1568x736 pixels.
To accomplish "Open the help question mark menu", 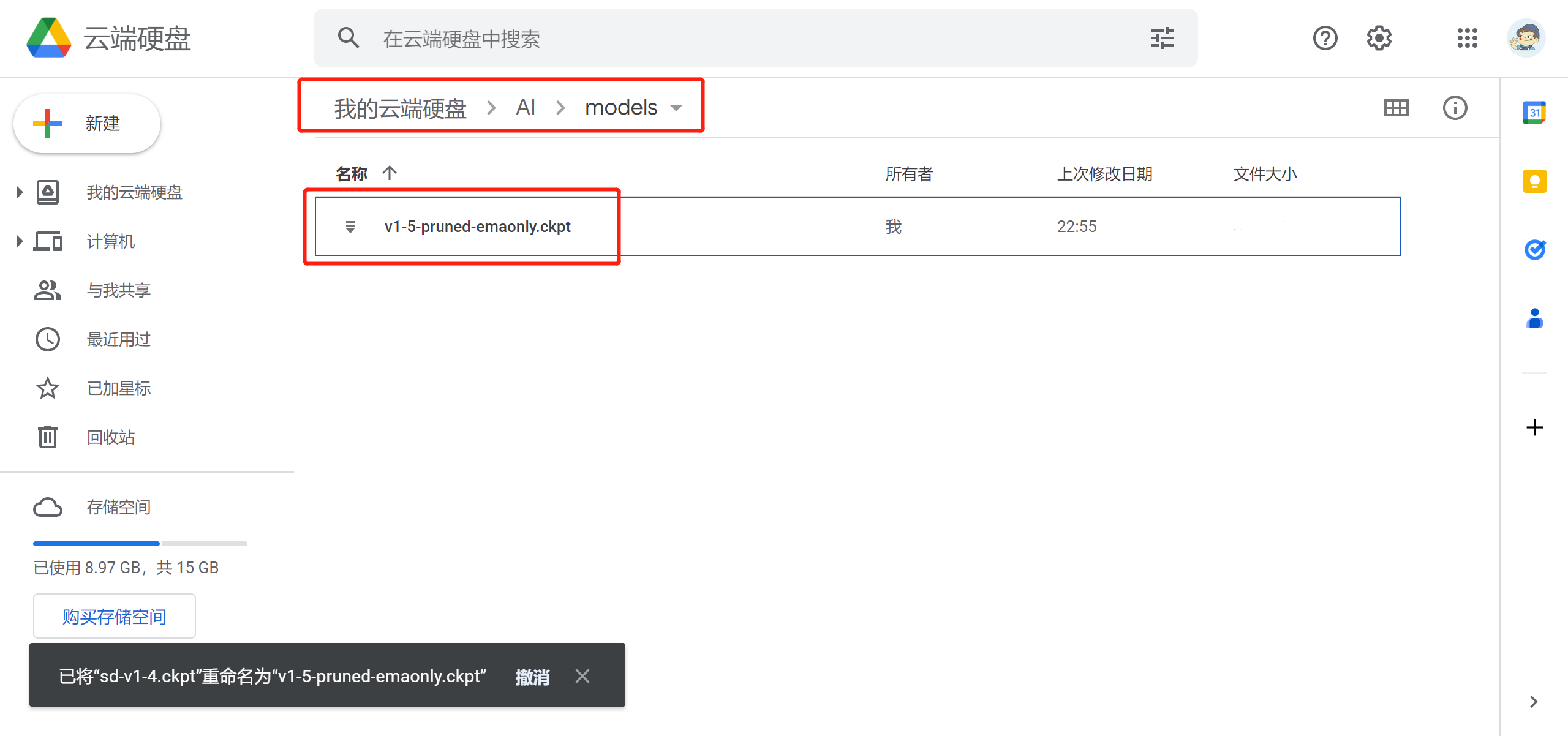I will 1325,38.
